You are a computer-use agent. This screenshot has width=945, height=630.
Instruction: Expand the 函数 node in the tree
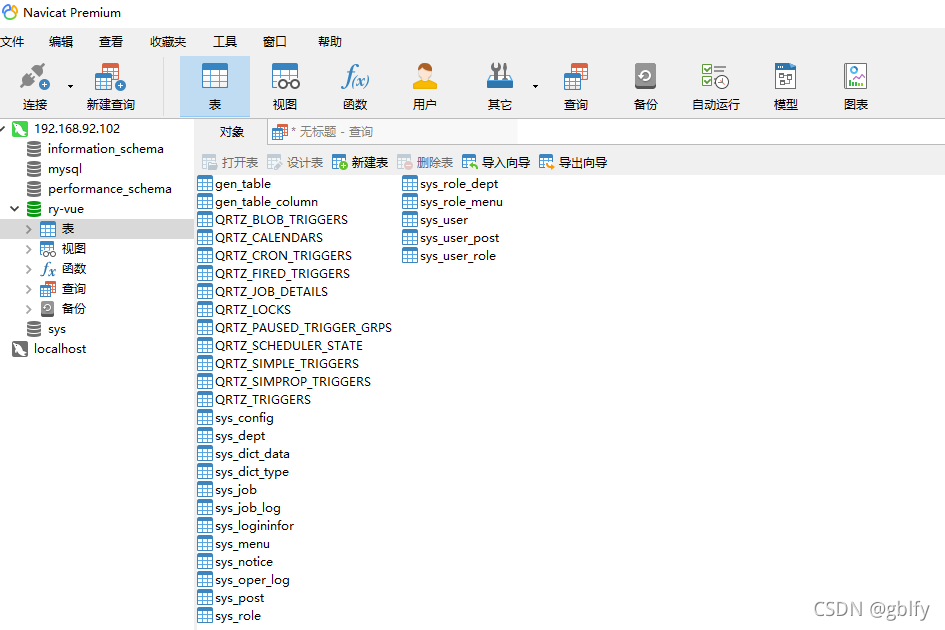[x=28, y=269]
